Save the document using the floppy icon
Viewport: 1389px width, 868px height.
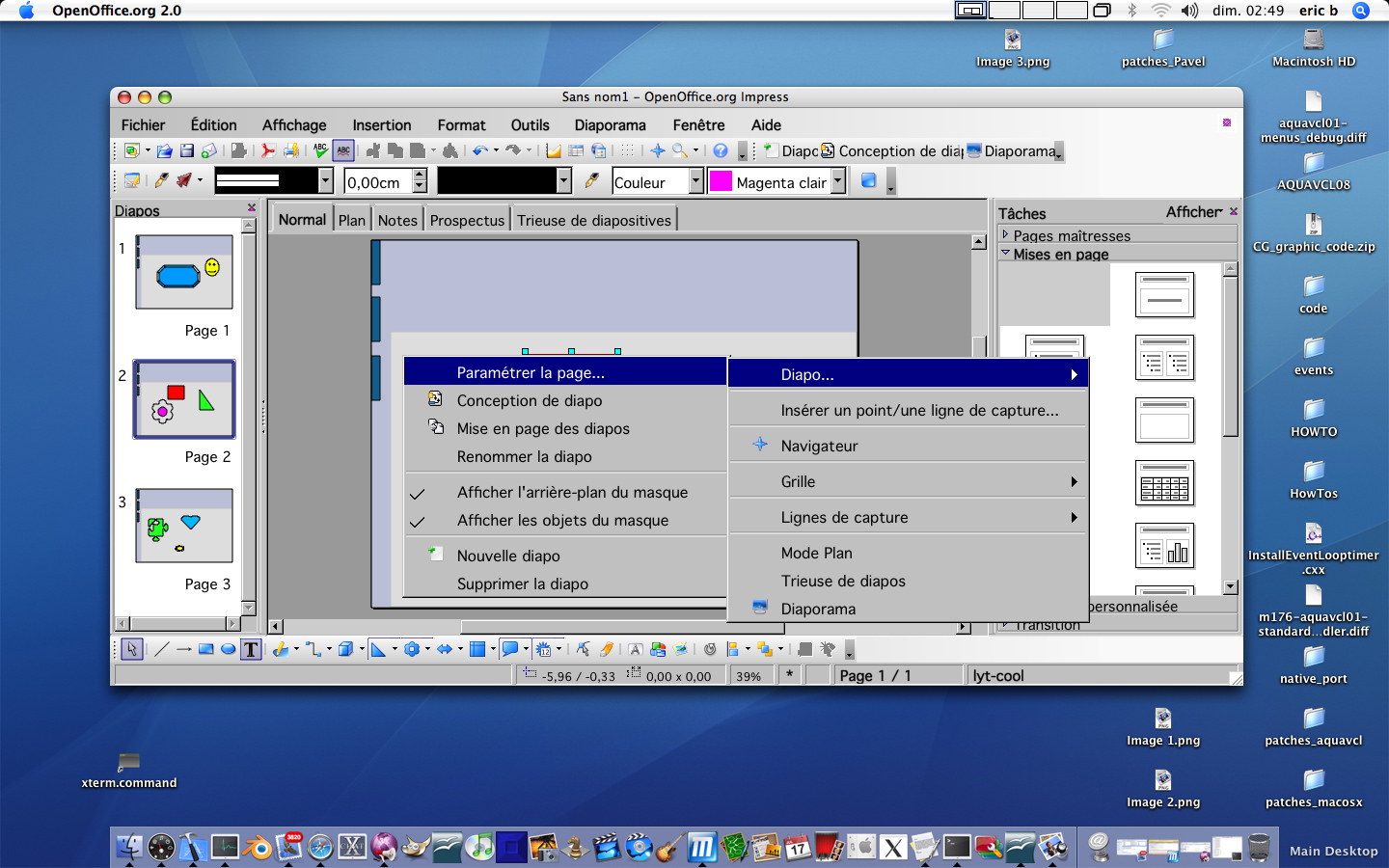point(187,151)
